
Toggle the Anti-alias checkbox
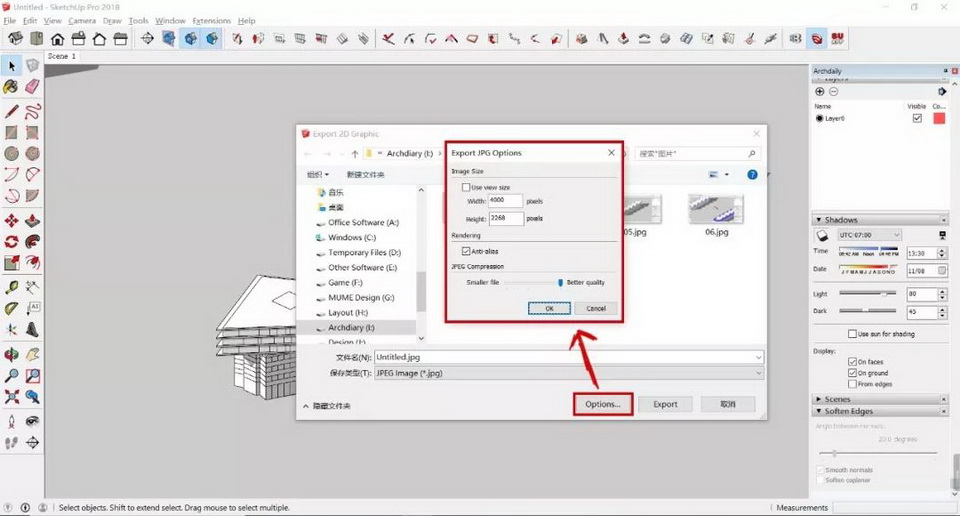[466, 251]
